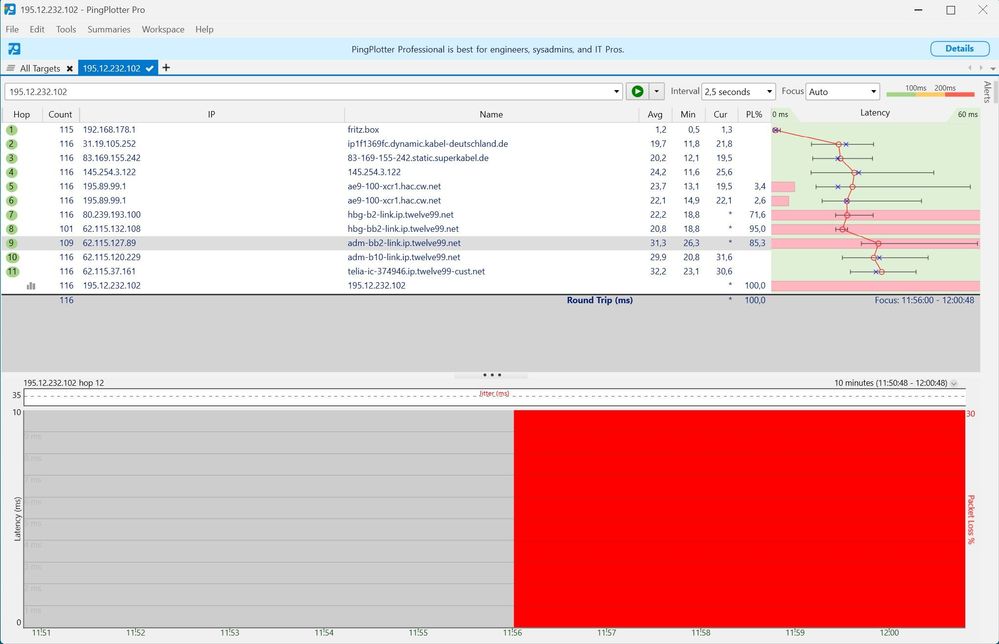Open the trace options arrow beside the play button
Image resolution: width=999 pixels, height=644 pixels.
pos(657,91)
